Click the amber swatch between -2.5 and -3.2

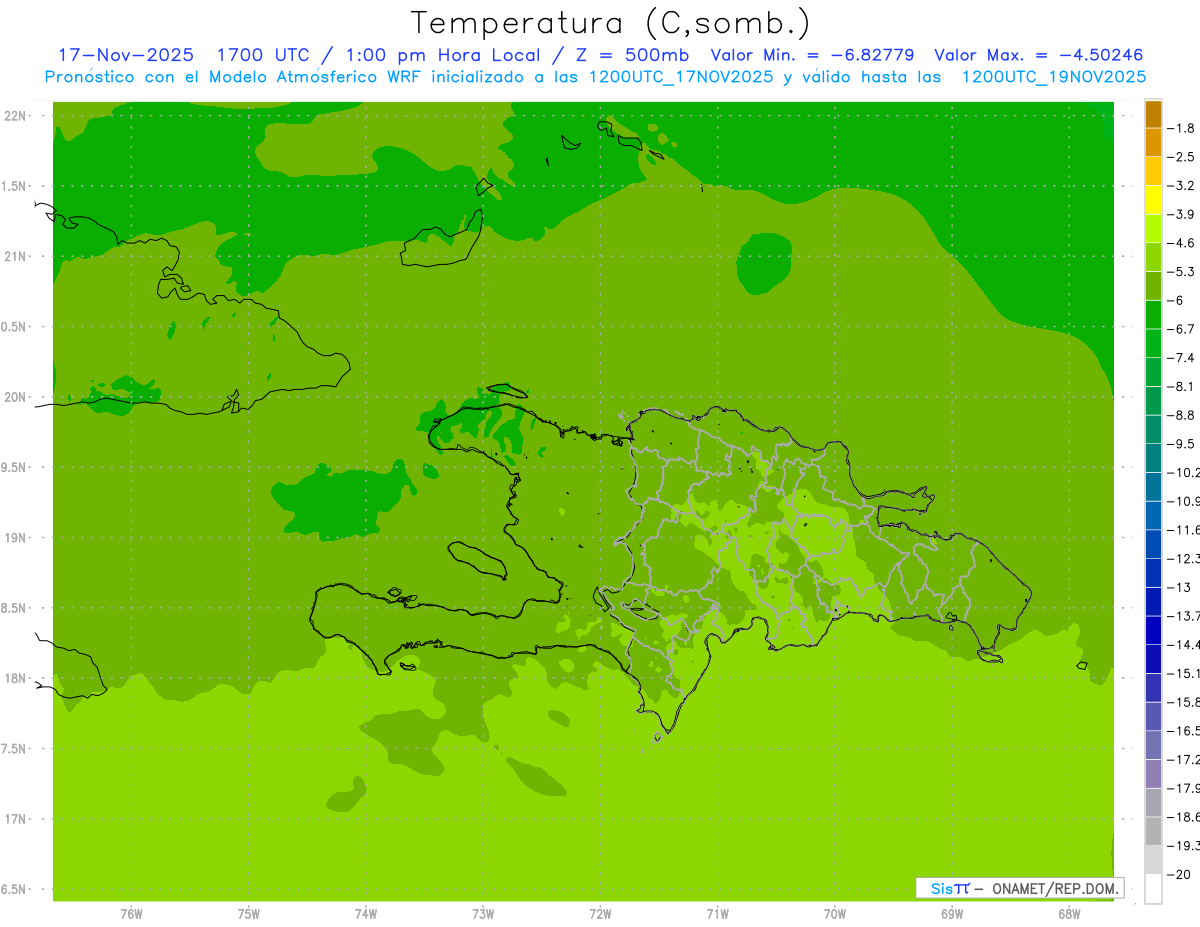pos(1153,171)
